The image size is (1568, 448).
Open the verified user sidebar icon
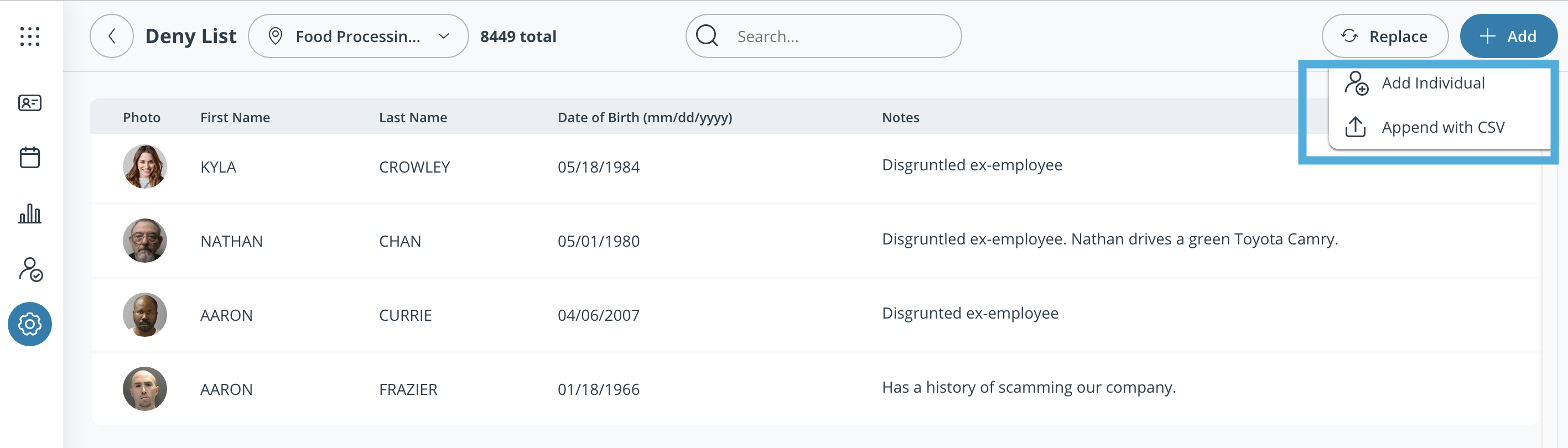tap(29, 269)
